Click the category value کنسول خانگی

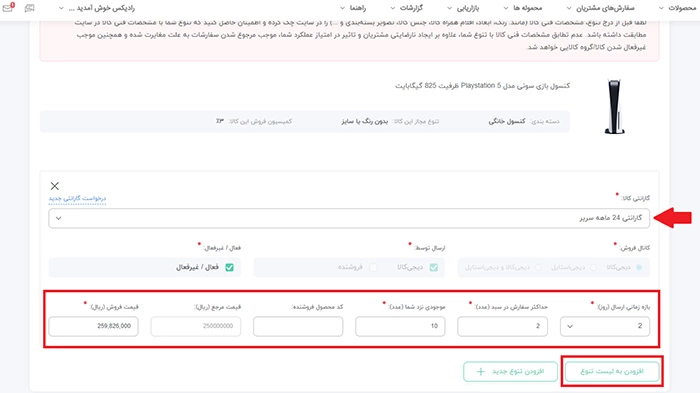coord(507,121)
